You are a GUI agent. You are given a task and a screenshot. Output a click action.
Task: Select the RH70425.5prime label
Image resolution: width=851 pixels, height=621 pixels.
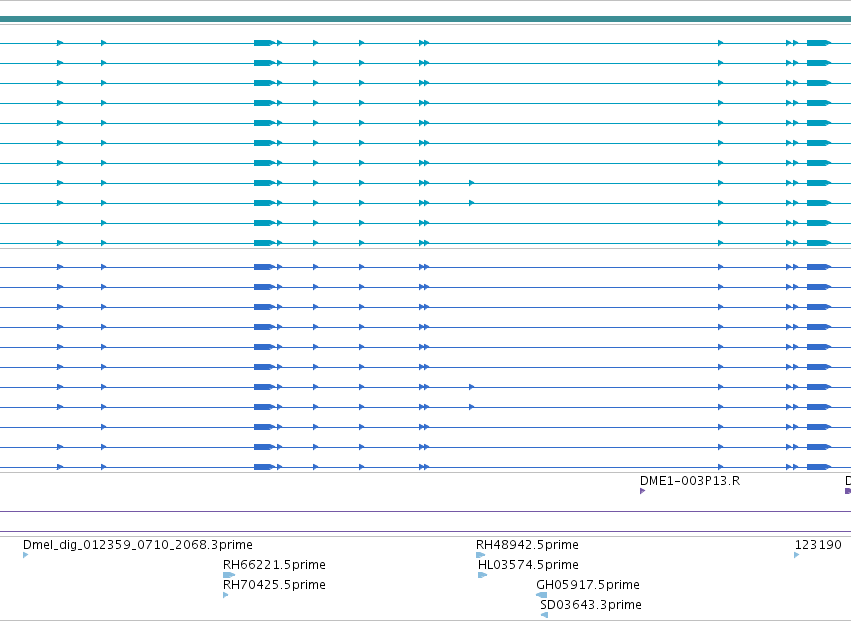point(274,585)
